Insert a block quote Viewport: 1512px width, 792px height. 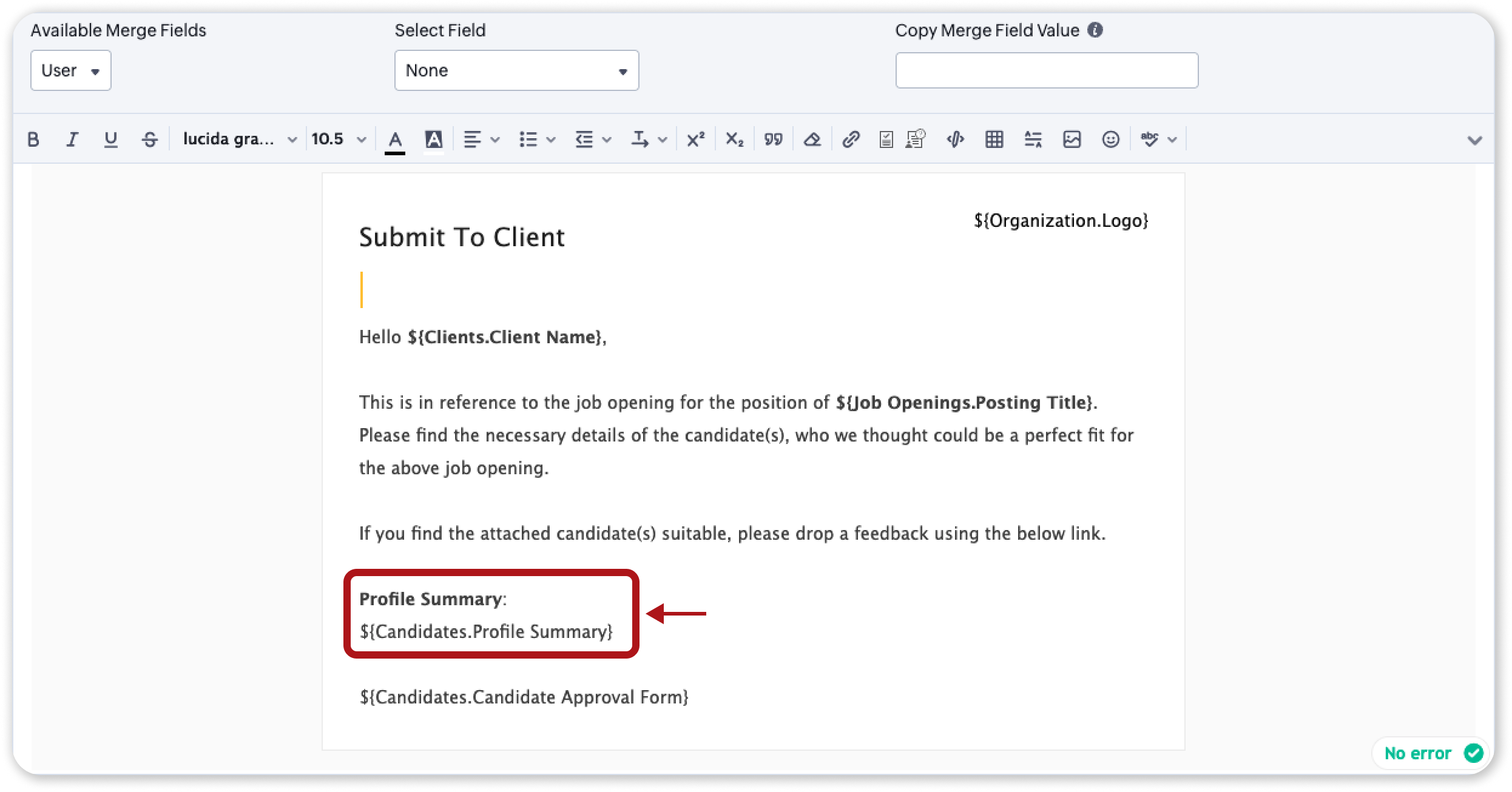[x=773, y=139]
